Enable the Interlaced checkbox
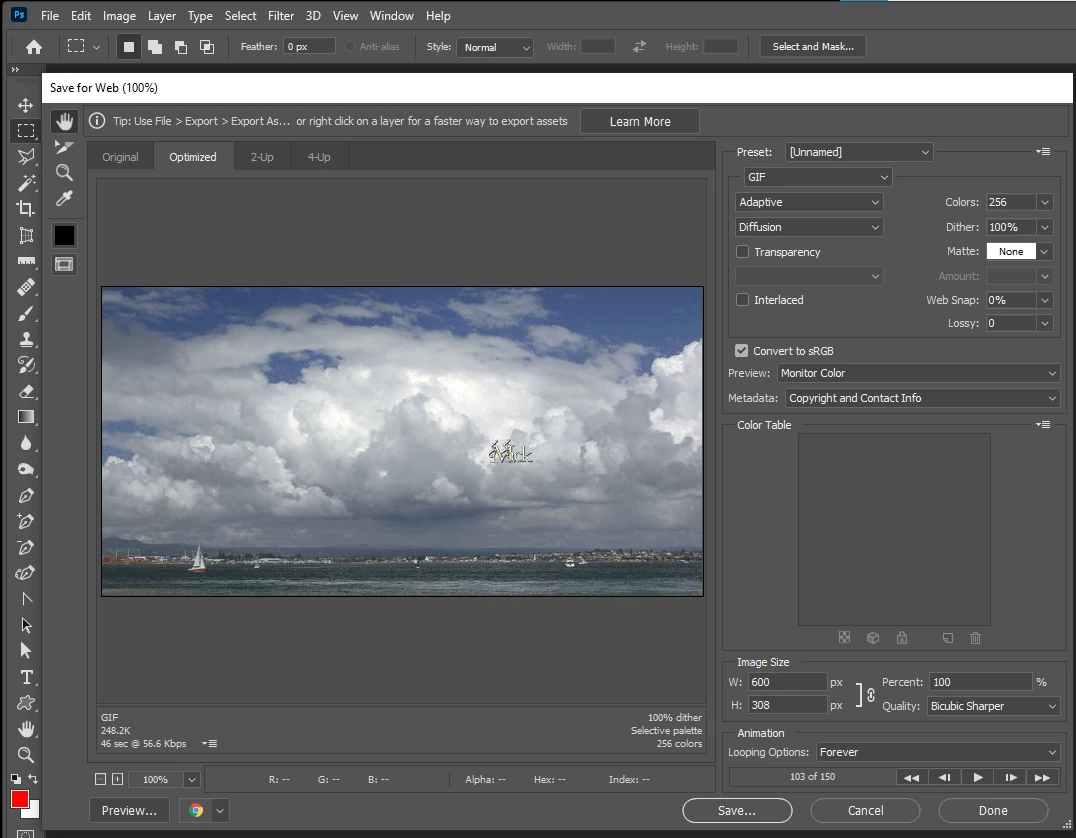The width and height of the screenshot is (1076, 838). point(743,300)
